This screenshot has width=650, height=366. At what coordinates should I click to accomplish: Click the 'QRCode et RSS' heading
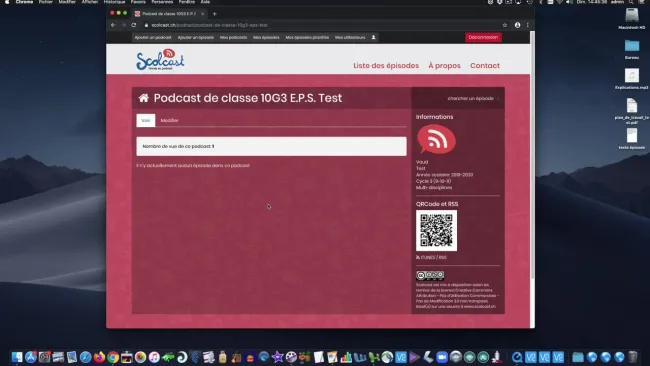pos(437,204)
